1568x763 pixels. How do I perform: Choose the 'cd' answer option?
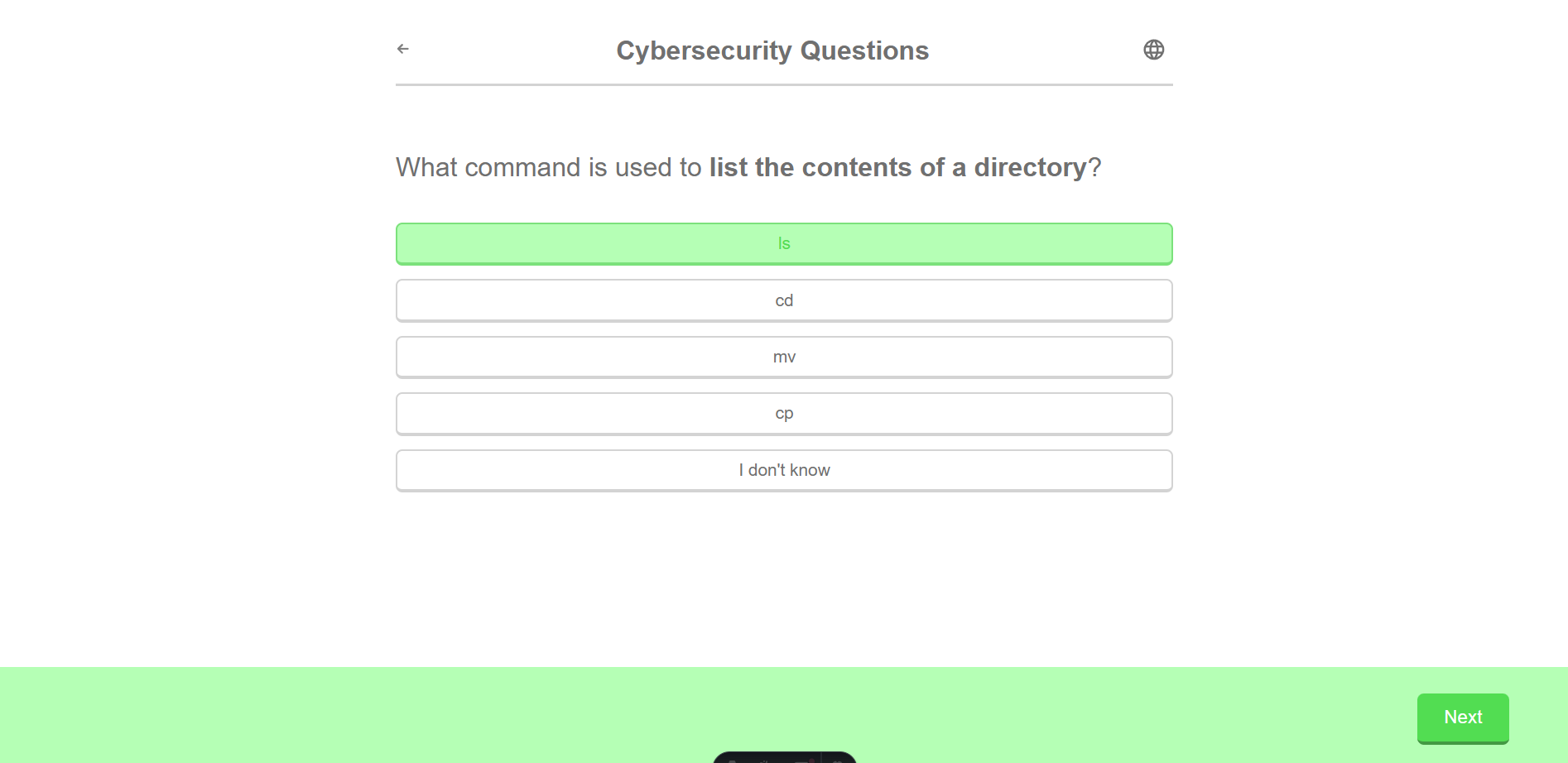coord(784,300)
